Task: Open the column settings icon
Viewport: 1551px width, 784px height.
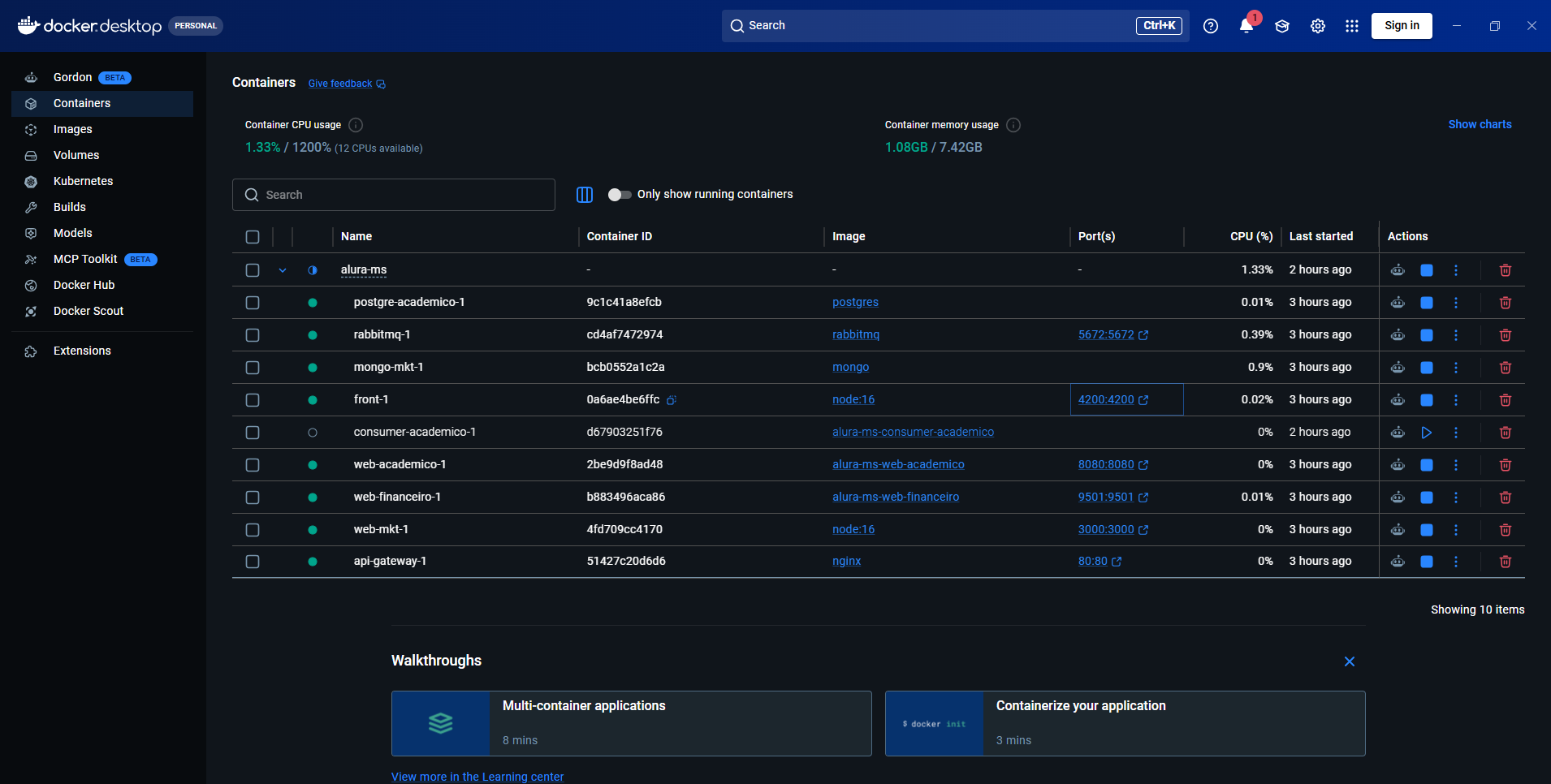Action: pyautogui.click(x=585, y=195)
